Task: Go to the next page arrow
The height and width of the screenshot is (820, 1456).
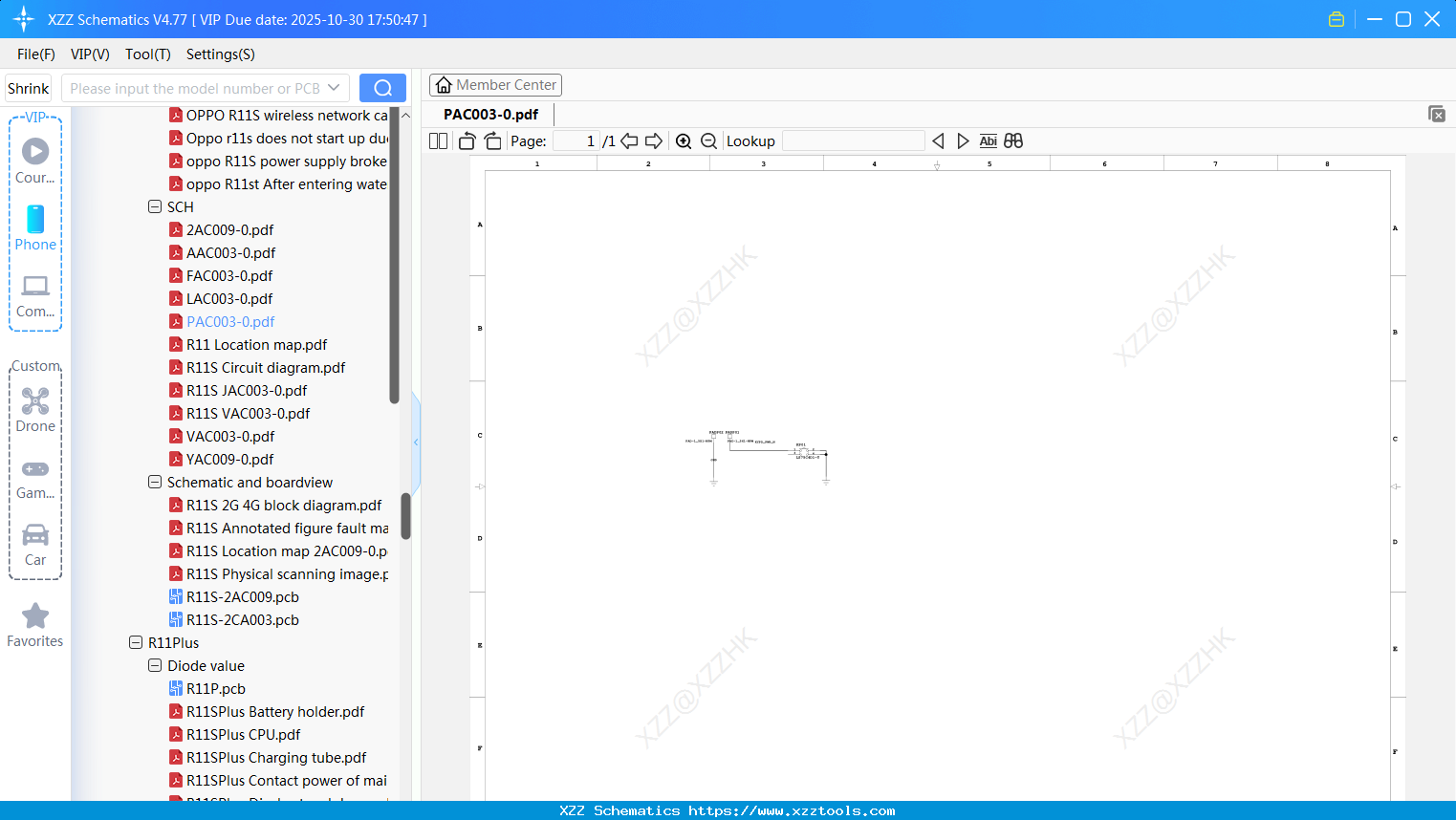Action: tap(654, 141)
